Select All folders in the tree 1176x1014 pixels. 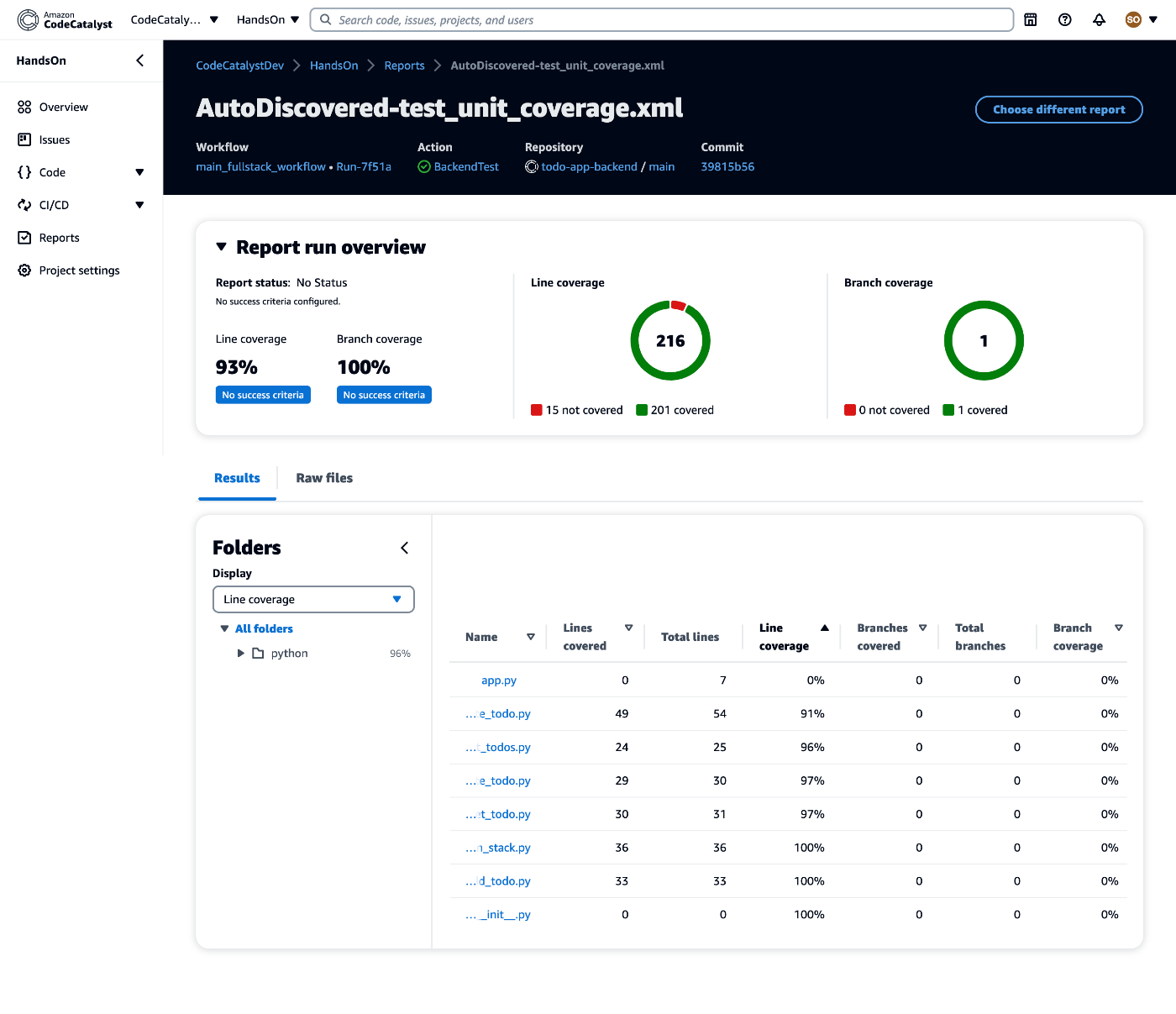click(x=264, y=628)
